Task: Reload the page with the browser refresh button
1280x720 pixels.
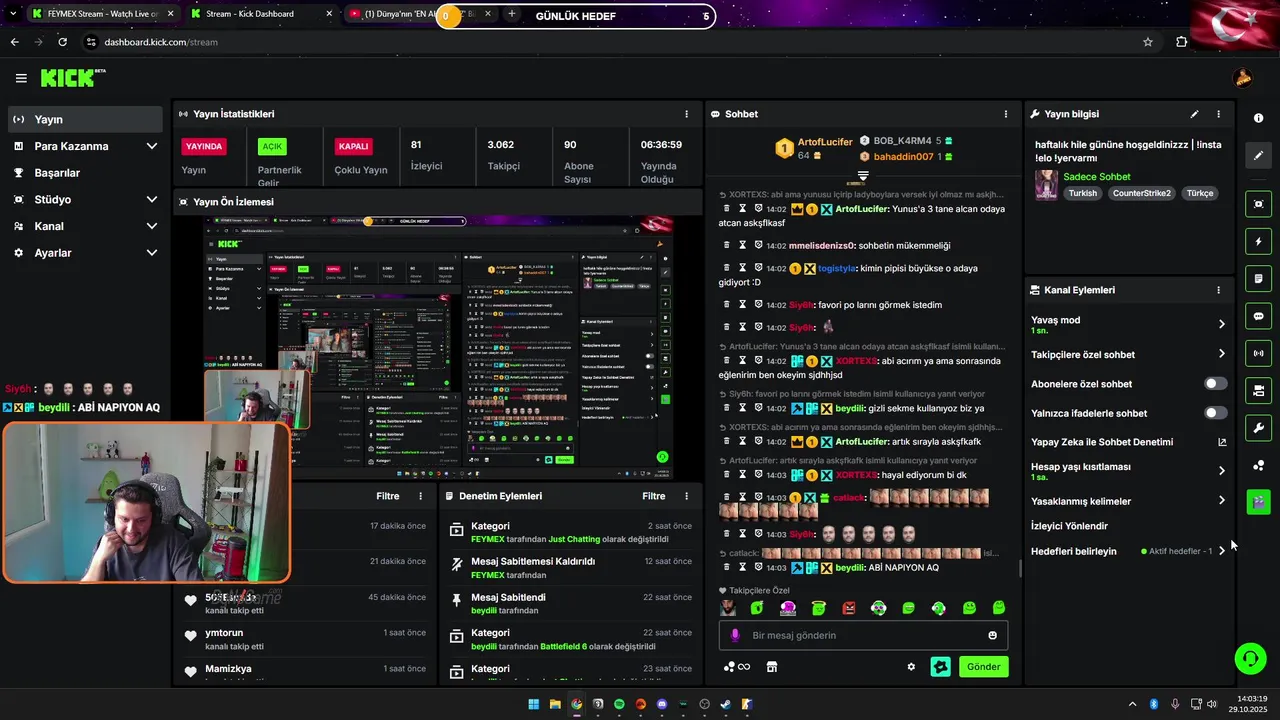Action: (x=63, y=42)
